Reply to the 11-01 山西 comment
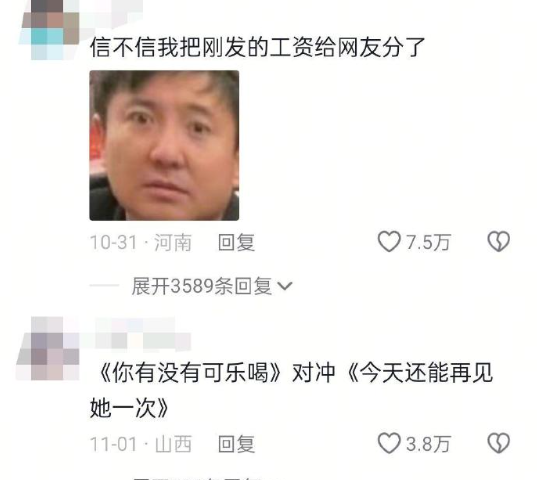The height and width of the screenshot is (480, 537). (x=236, y=444)
